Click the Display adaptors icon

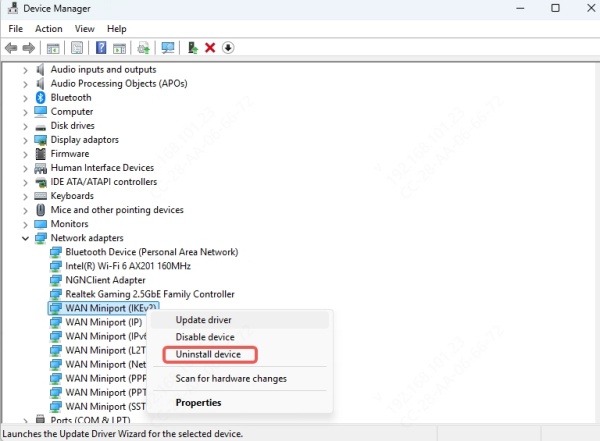(41, 140)
